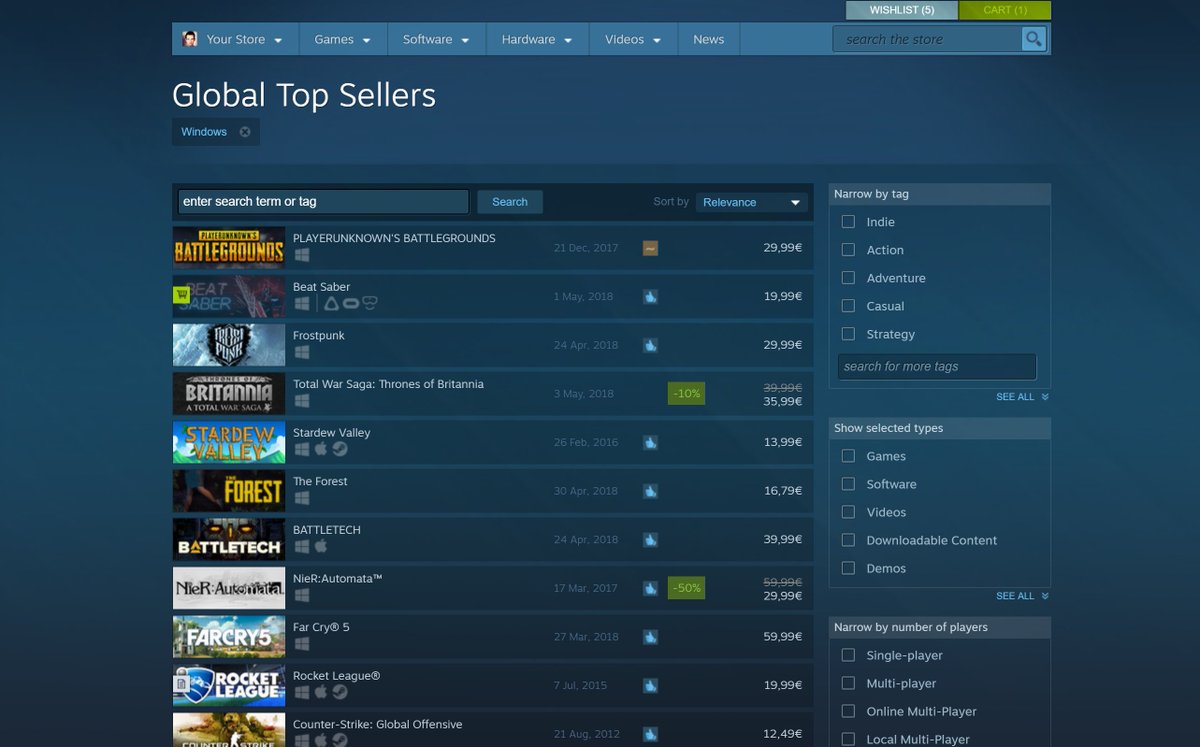Click the -50% discount badge for NieR:Automata
The width and height of the screenshot is (1200, 747).
687,588
